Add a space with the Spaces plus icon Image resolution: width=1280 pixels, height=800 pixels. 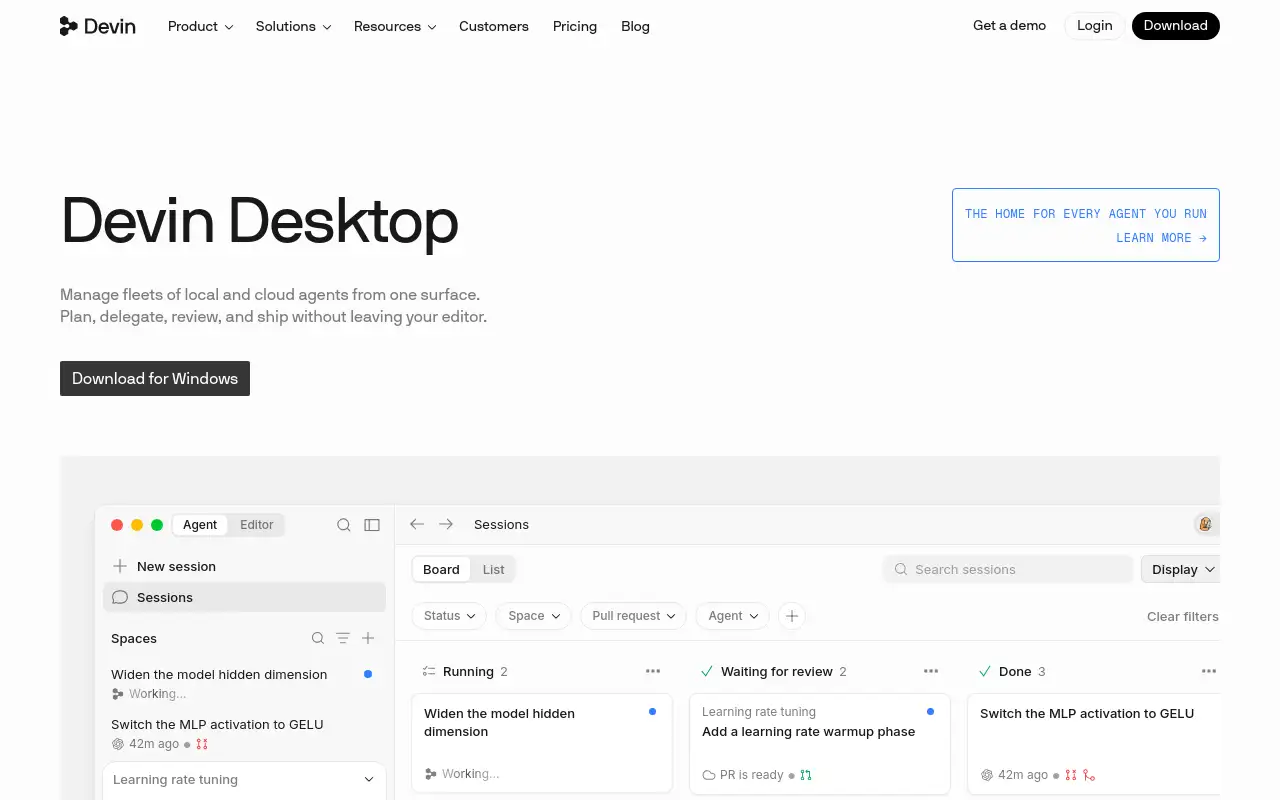[x=368, y=638]
